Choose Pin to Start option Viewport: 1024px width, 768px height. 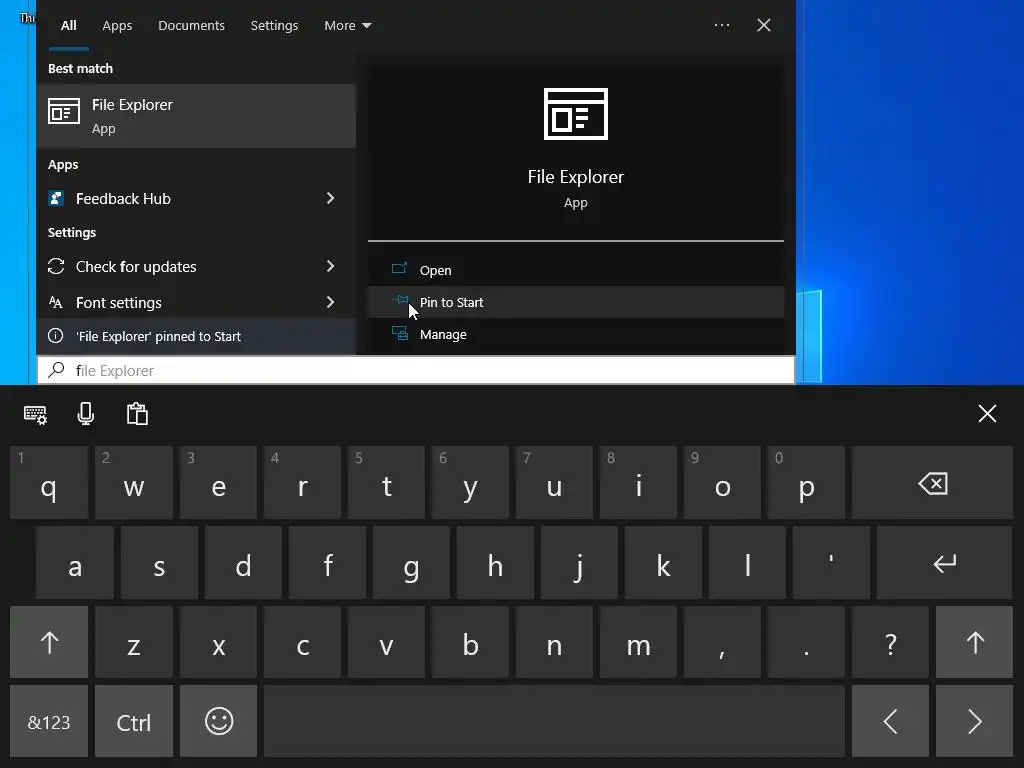click(x=575, y=302)
